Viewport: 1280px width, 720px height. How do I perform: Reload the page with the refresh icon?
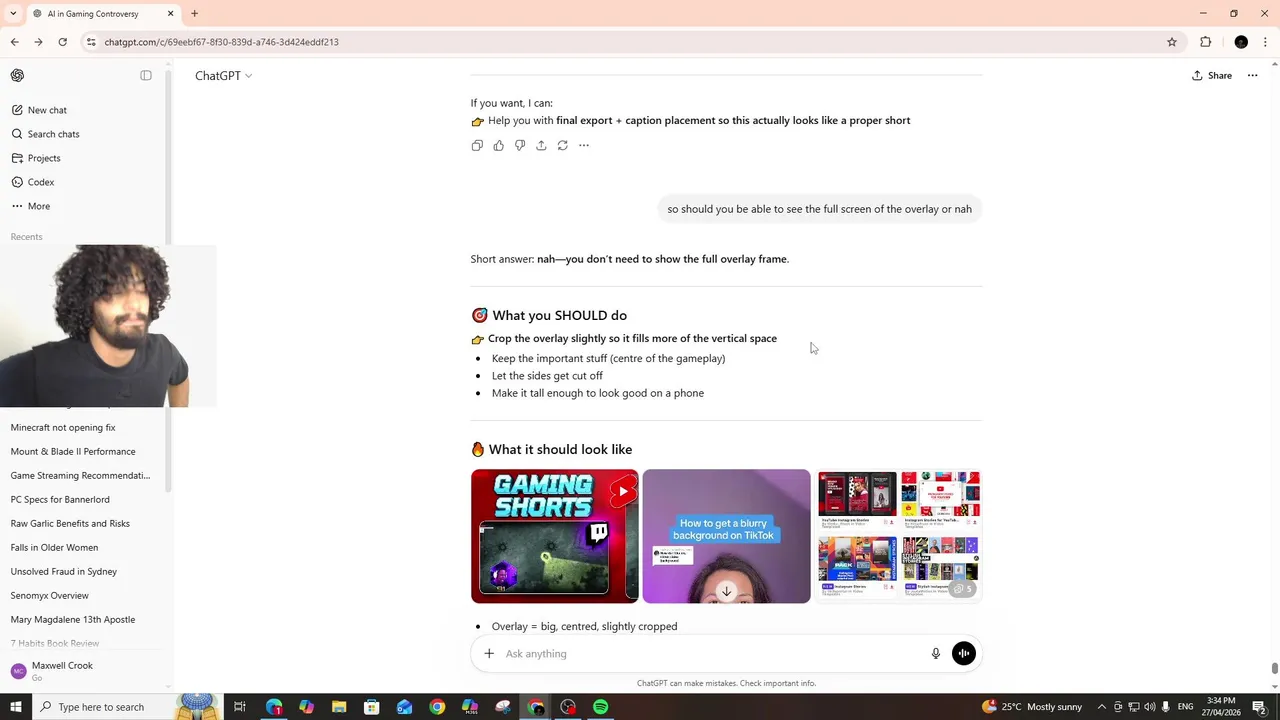tap(62, 42)
